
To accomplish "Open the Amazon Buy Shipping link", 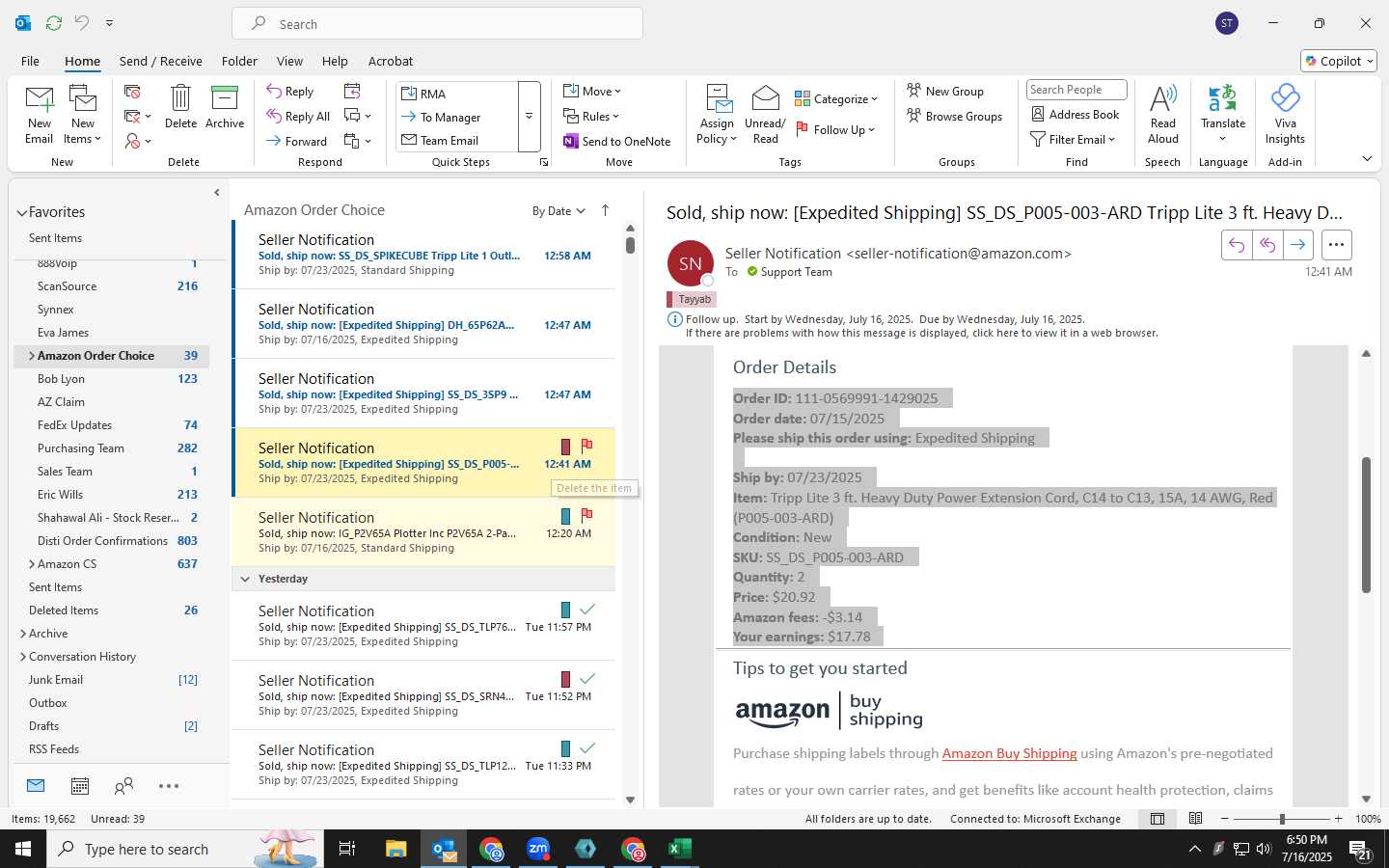I will 1009,753.
